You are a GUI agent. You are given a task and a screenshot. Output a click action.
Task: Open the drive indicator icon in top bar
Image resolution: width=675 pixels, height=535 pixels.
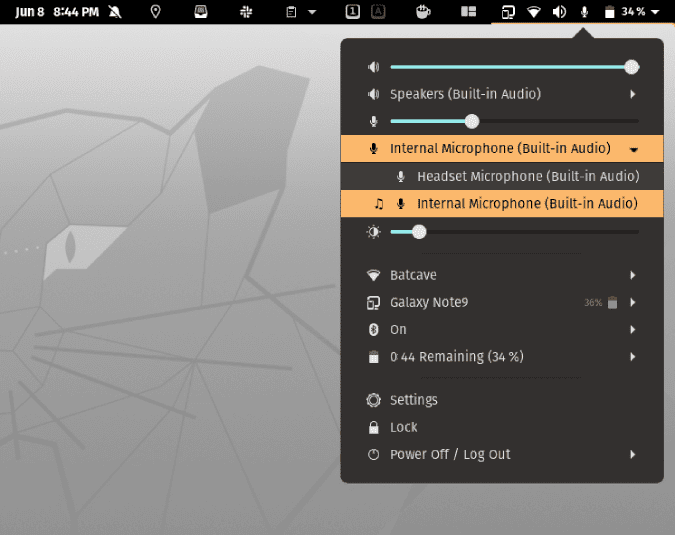click(x=201, y=12)
